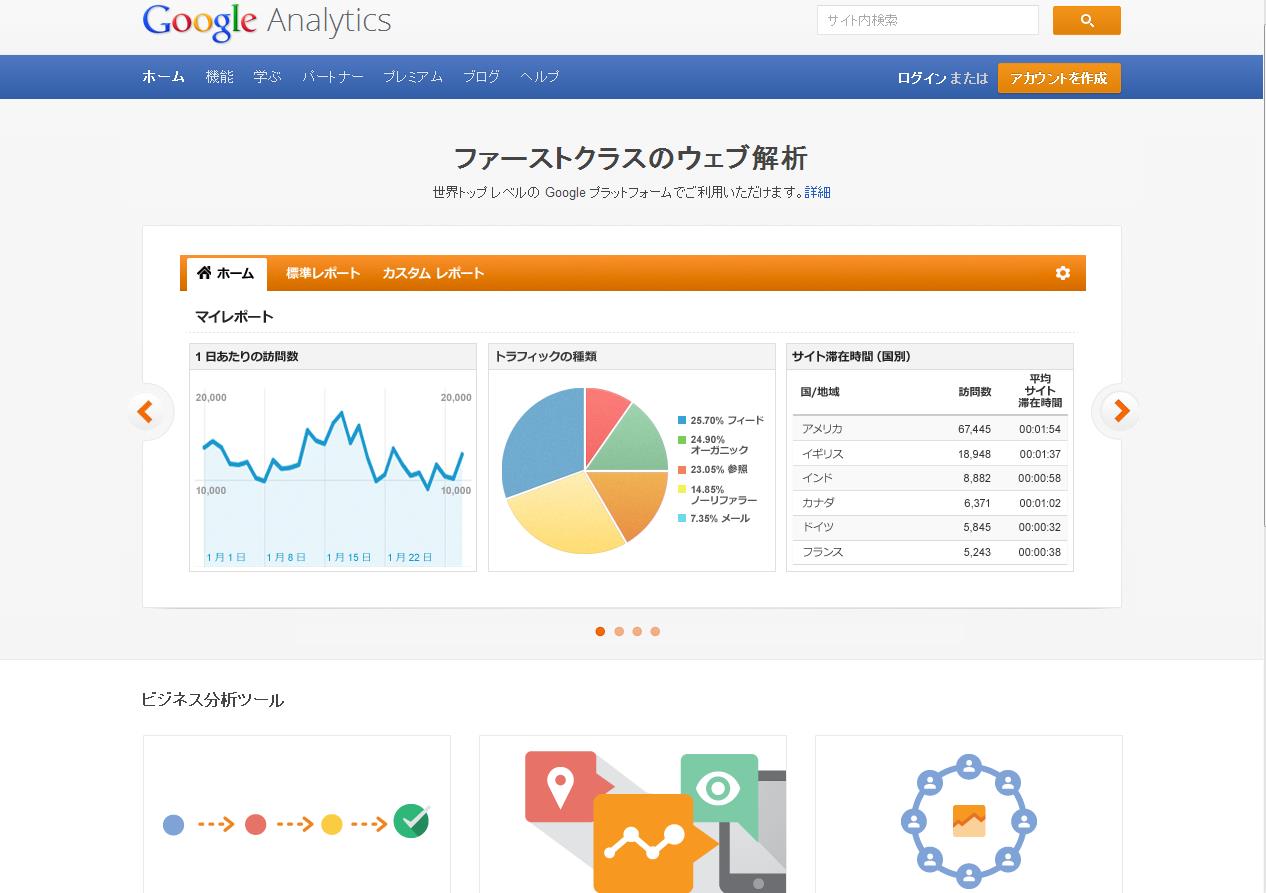Image resolution: width=1266 pixels, height=893 pixels.
Task: Select the アメリカ table row label
Action: [822, 429]
